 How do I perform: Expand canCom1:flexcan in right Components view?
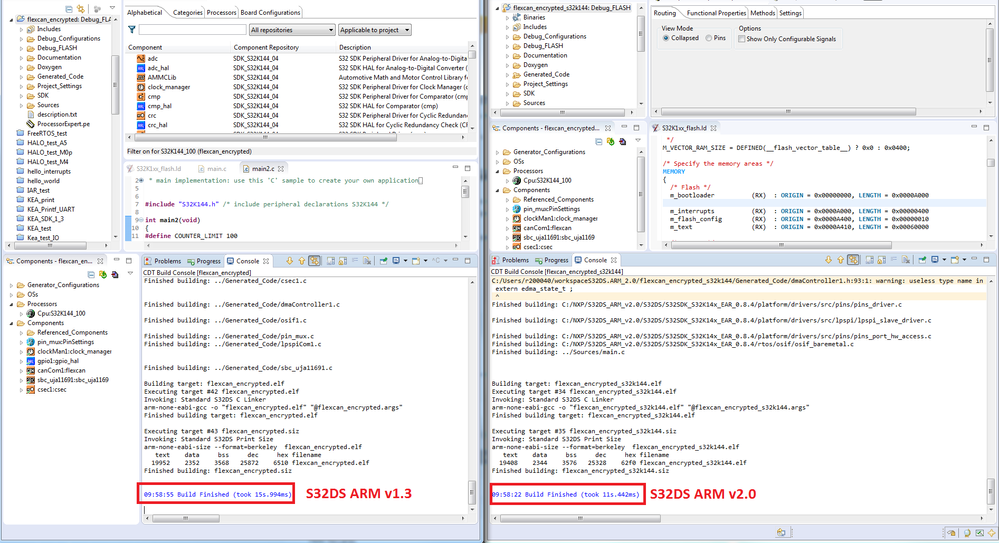508,228
